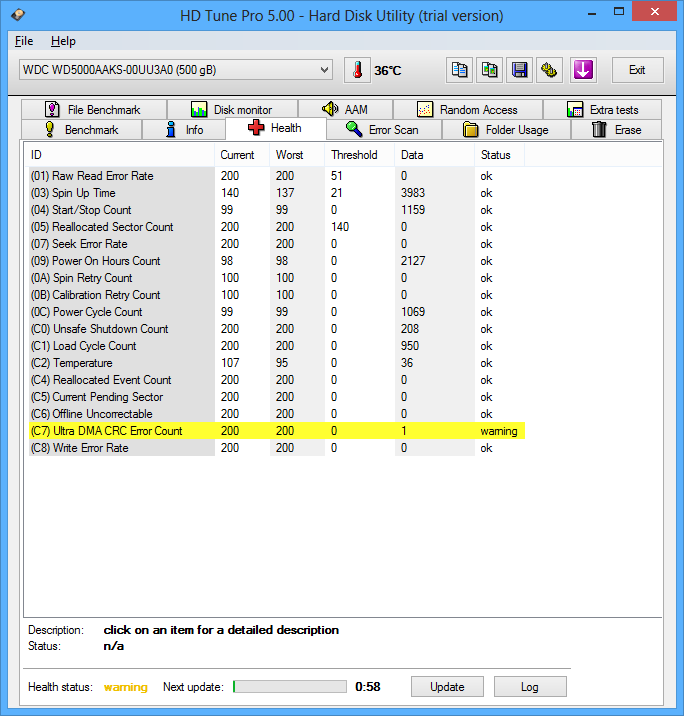Click the Current column header
The height and width of the screenshot is (716, 684).
point(242,155)
